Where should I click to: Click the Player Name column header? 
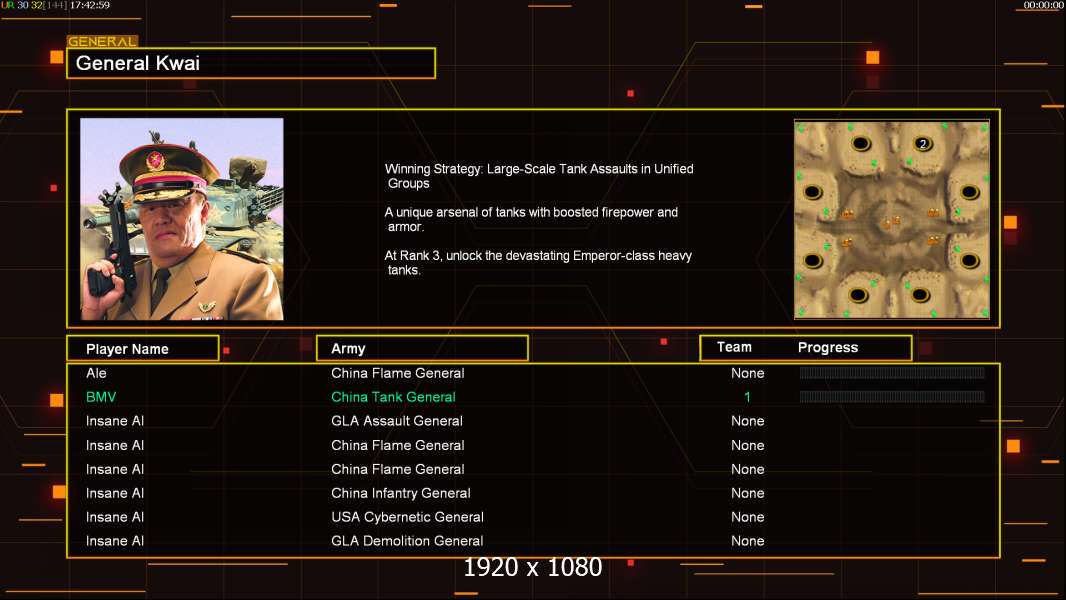tap(143, 349)
